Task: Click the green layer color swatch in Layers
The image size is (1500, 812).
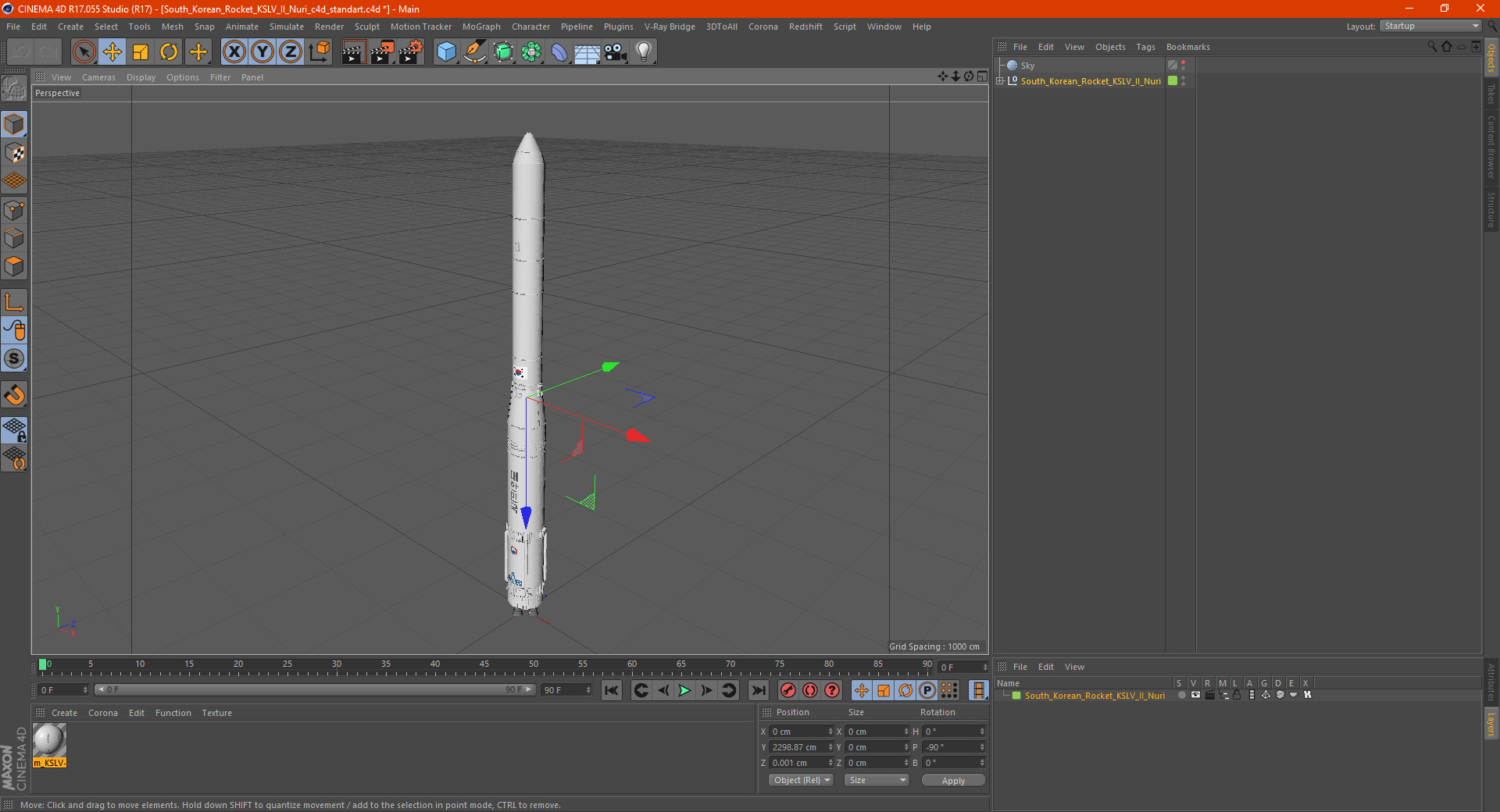Action: 1016,695
